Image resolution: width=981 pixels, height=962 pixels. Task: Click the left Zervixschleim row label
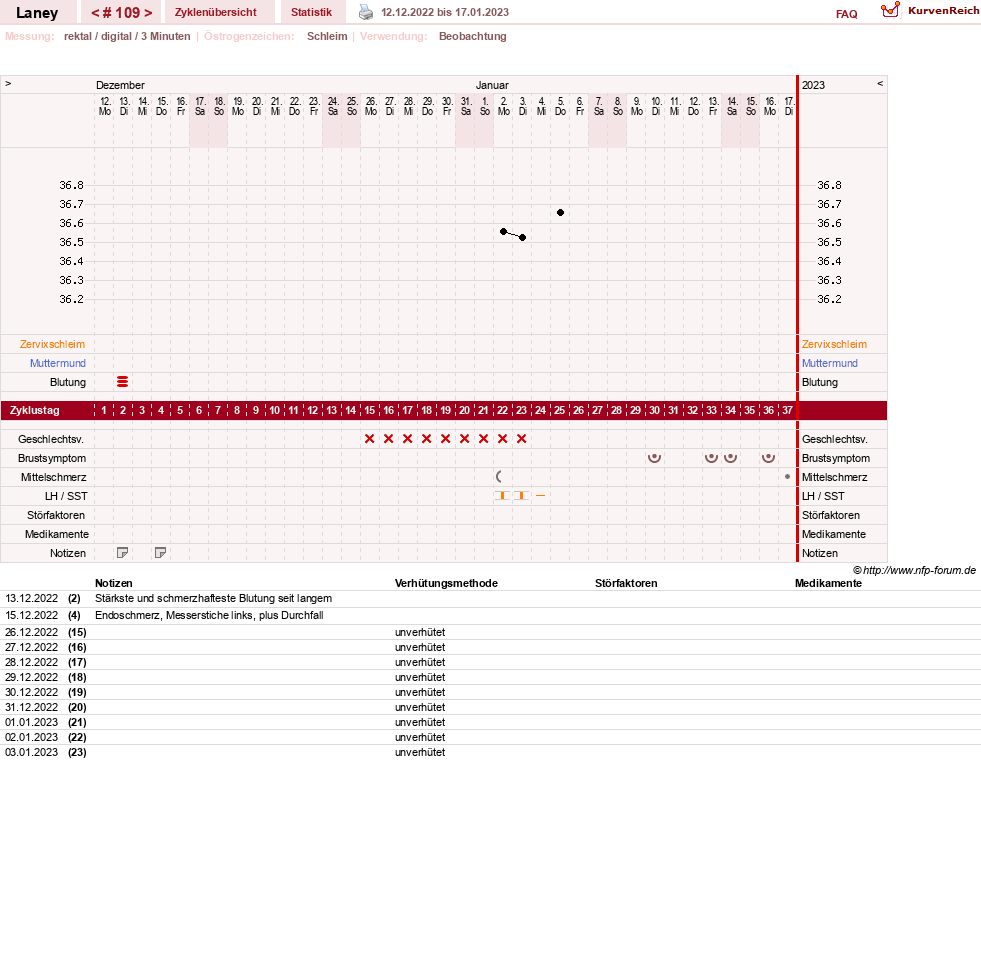(x=53, y=344)
